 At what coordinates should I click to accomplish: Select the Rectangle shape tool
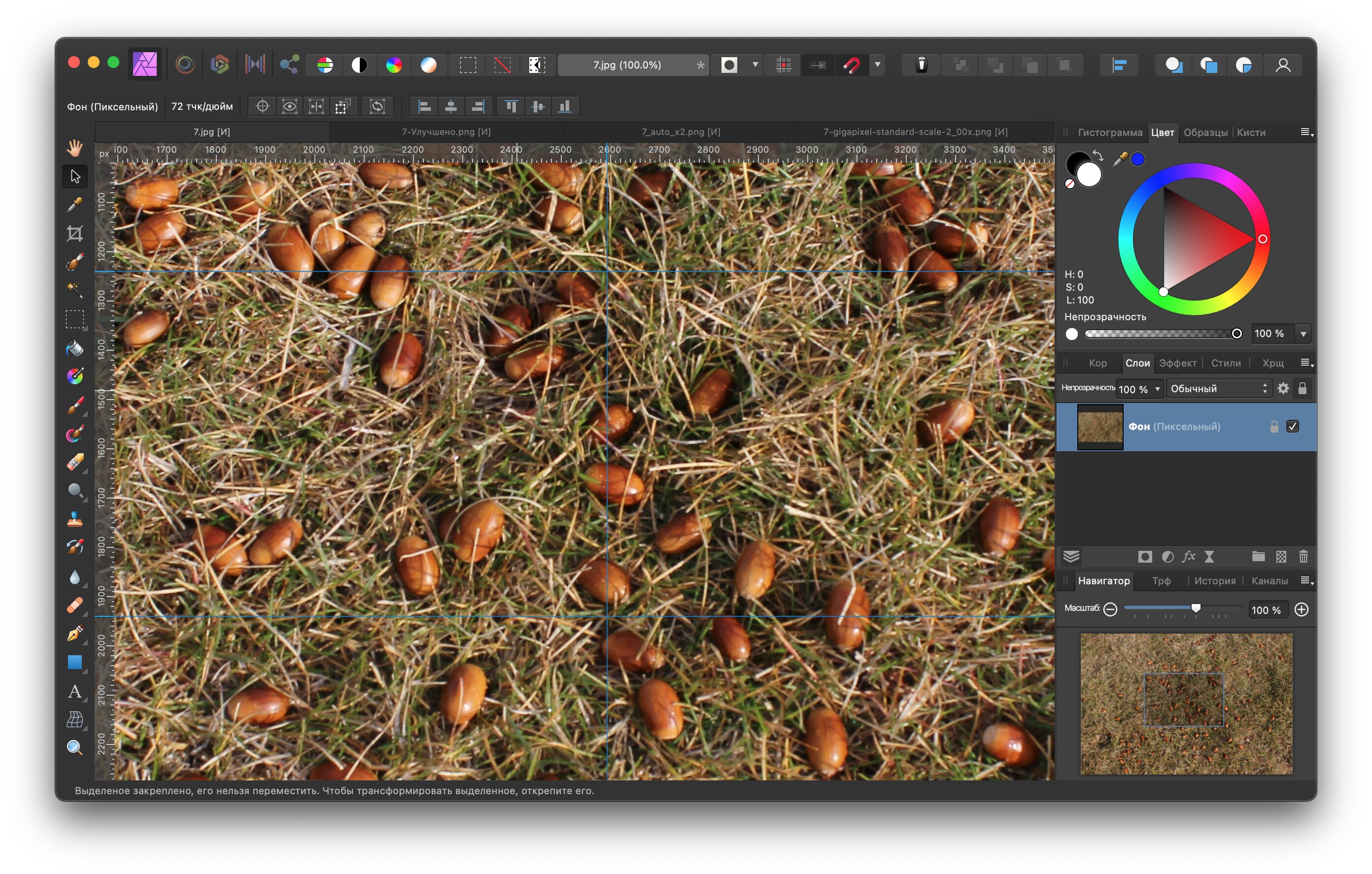coord(74,662)
